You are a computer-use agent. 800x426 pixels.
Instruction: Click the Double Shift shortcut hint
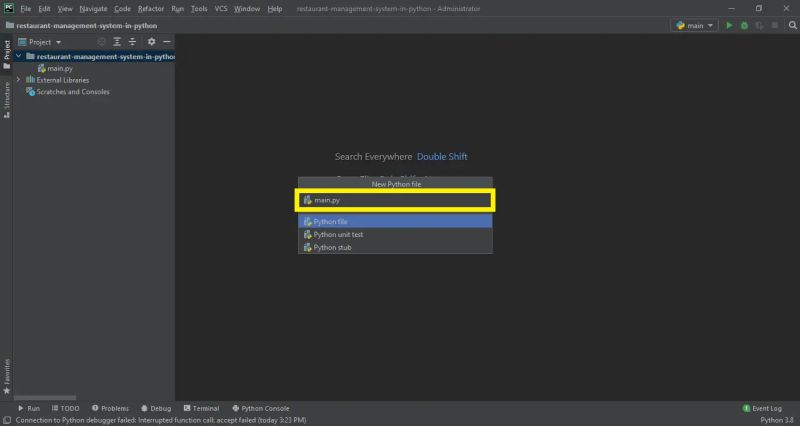tap(442, 157)
